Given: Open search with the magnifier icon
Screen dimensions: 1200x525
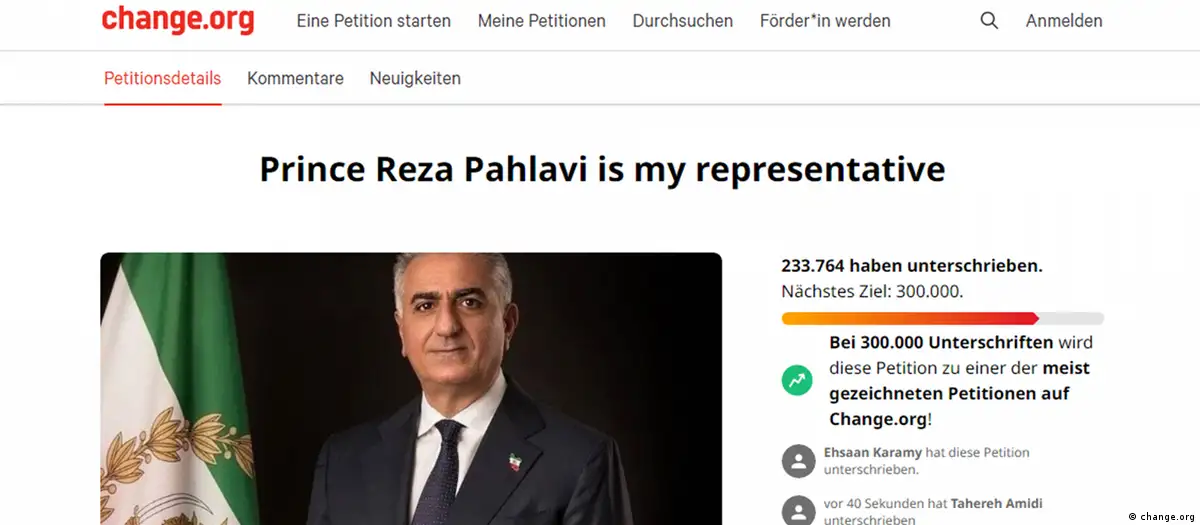Looking at the screenshot, I should (989, 21).
